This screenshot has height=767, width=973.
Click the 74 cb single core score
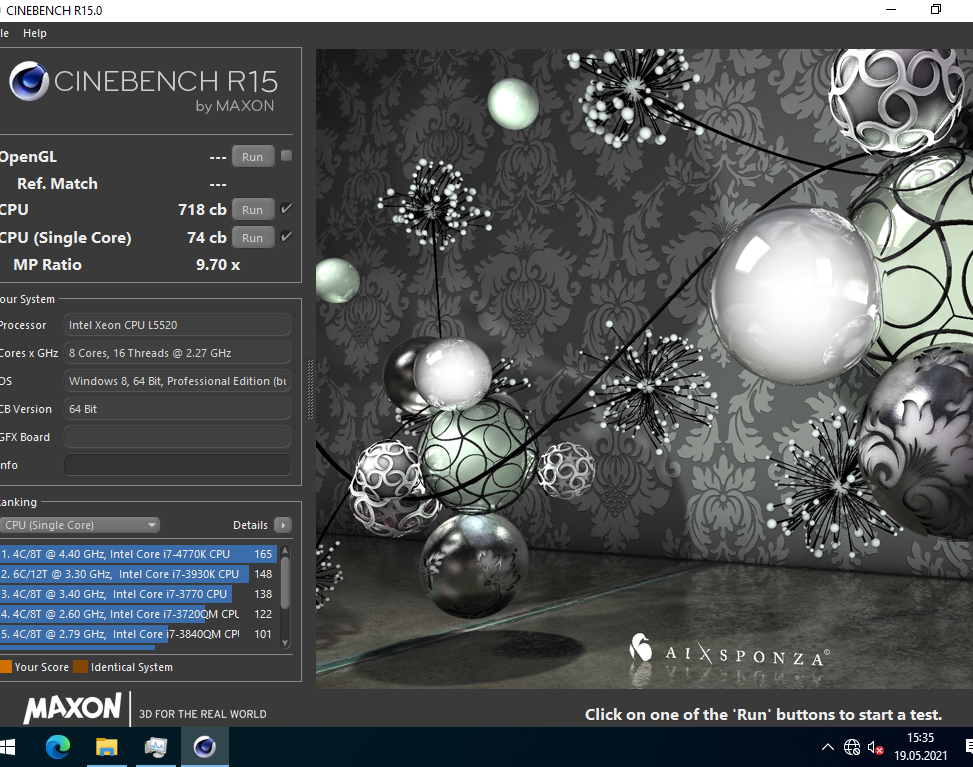207,238
